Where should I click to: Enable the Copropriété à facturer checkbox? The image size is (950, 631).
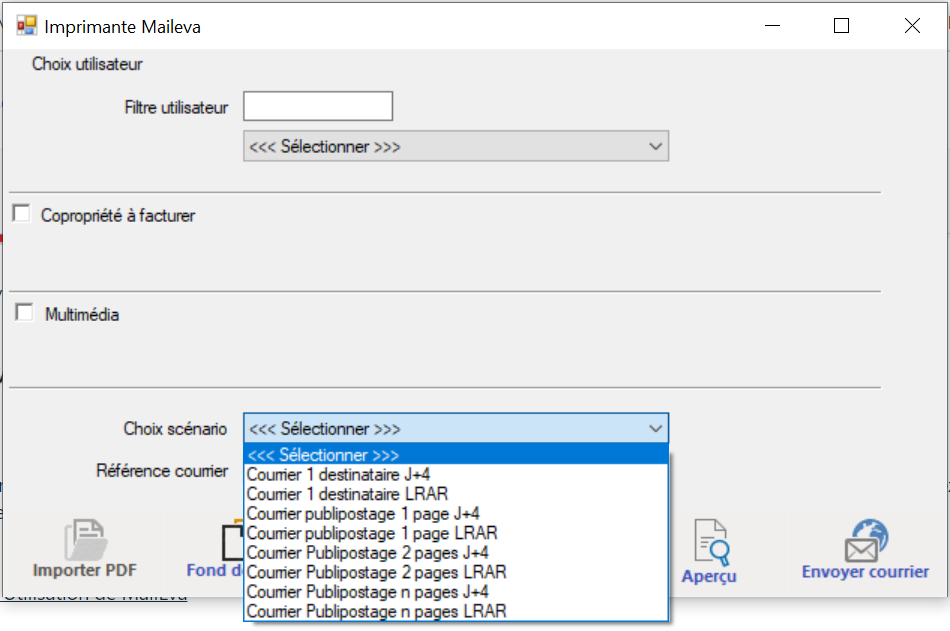click(x=22, y=213)
